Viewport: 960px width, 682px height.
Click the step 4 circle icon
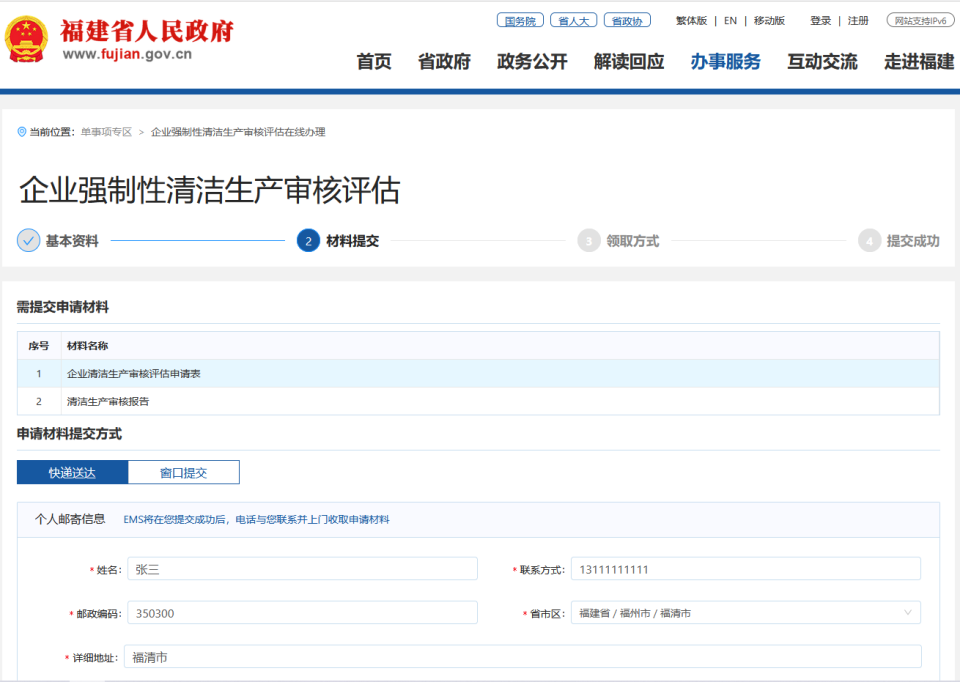[x=869, y=241]
